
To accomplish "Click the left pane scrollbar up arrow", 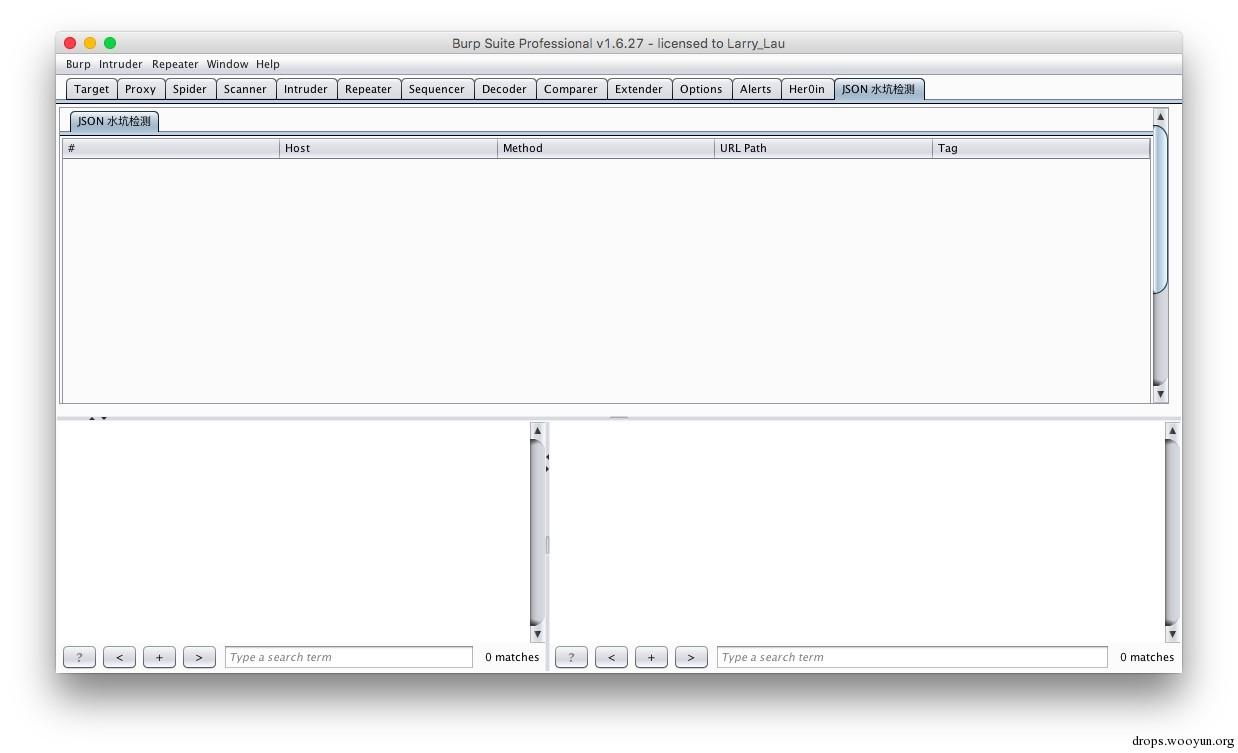I will [x=537, y=431].
